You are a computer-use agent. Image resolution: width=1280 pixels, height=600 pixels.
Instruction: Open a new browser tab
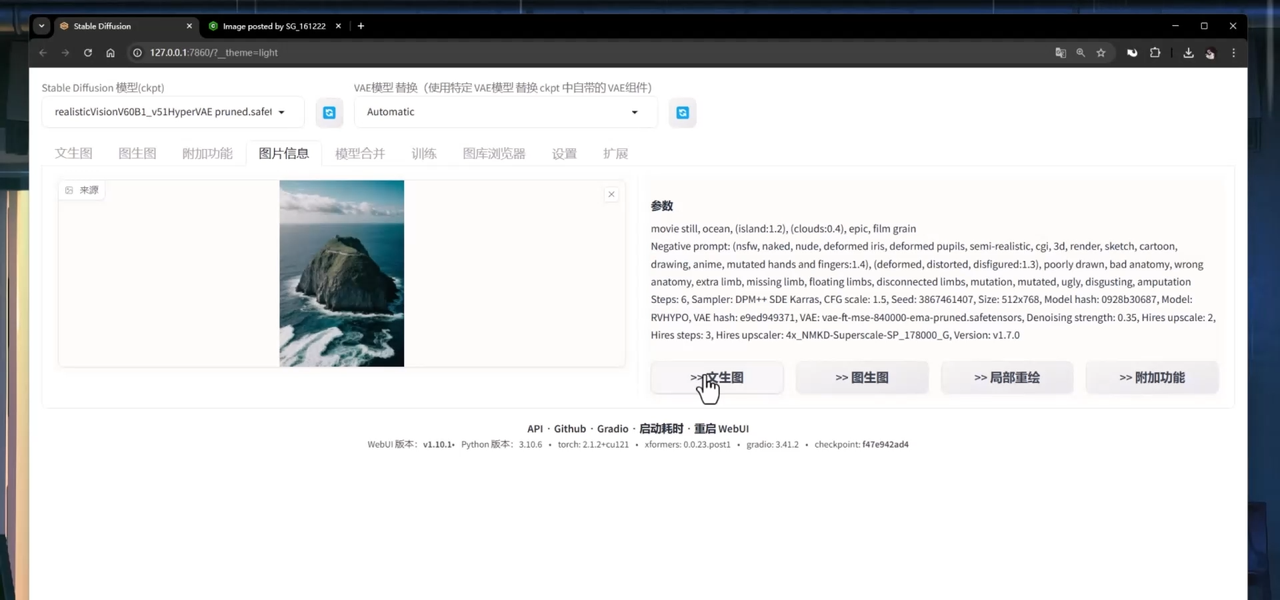coord(361,26)
